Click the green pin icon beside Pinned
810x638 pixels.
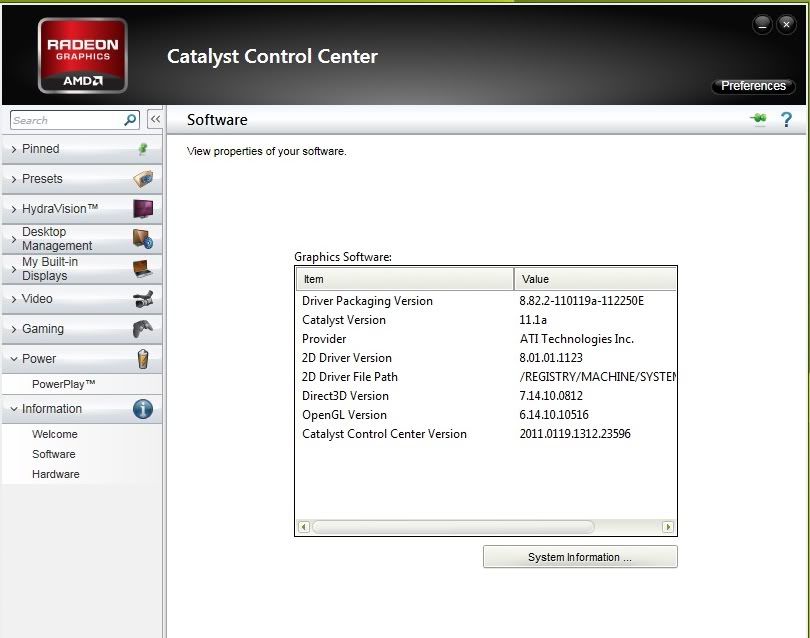pos(143,149)
